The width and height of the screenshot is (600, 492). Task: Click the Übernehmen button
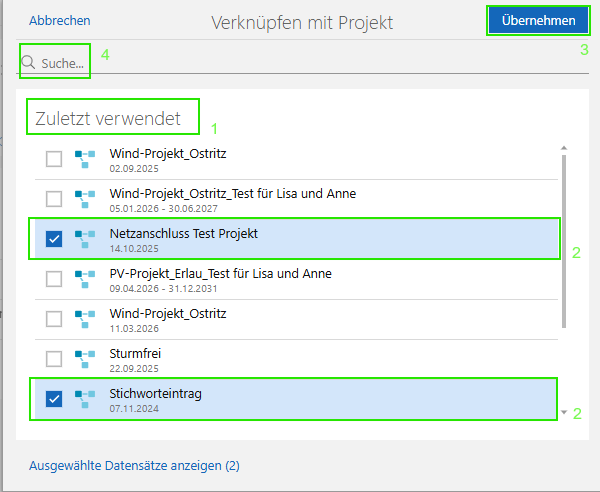538,20
